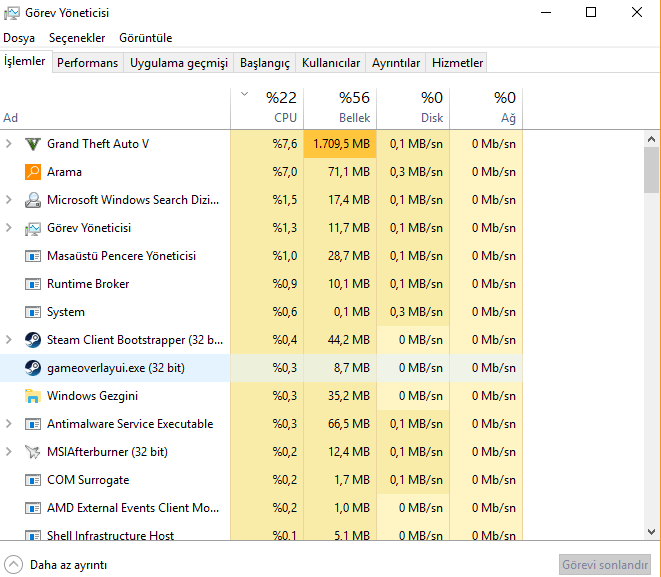
Task: Click the Grand Theft Auto V process icon
Action: coord(32,144)
